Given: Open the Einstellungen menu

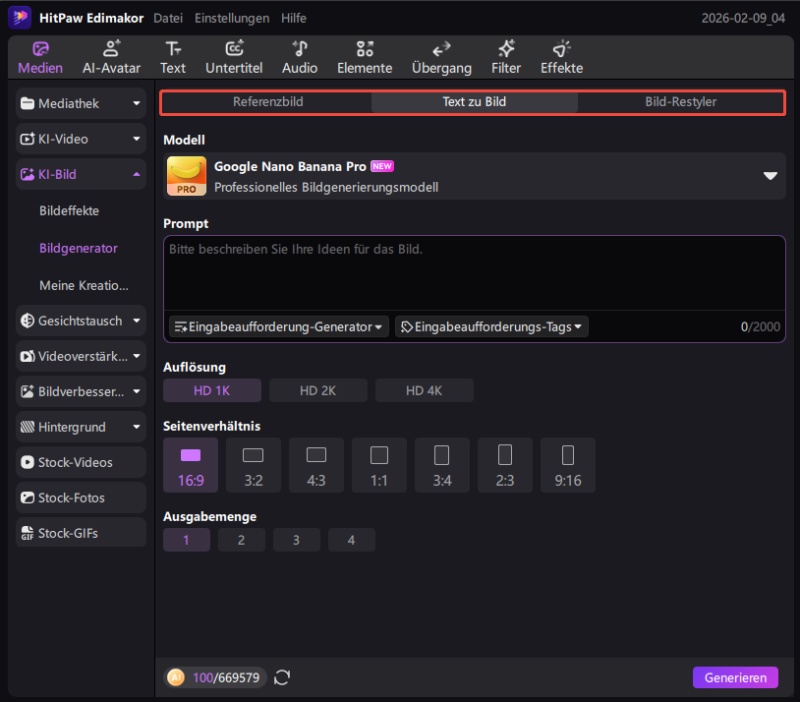Looking at the screenshot, I should (232, 18).
